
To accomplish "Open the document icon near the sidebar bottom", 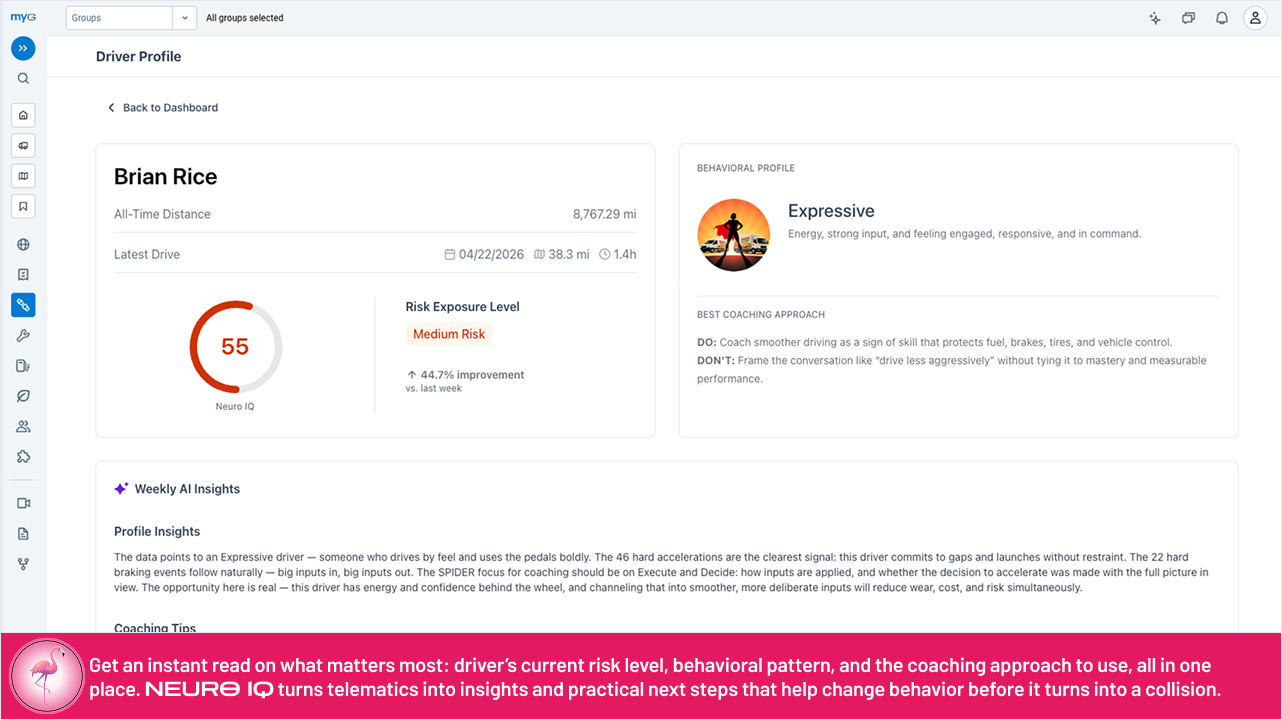I will [23, 534].
